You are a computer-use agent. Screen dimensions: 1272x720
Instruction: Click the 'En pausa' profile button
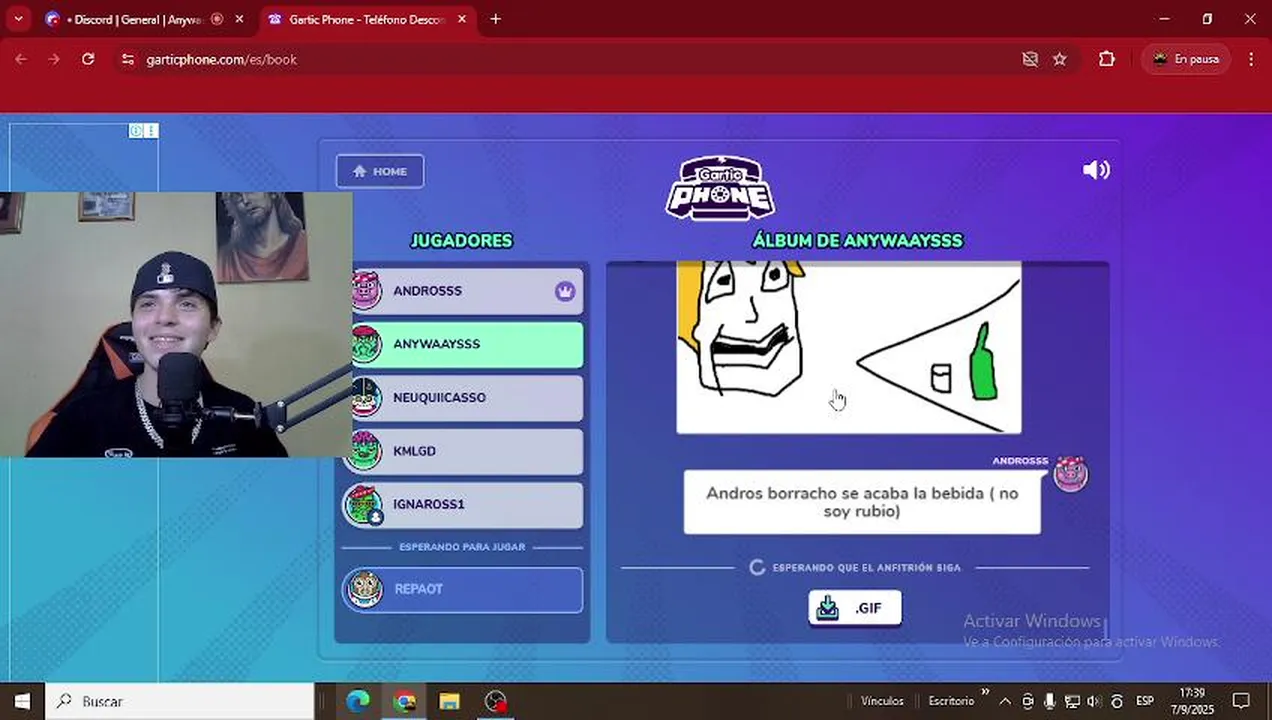(1185, 59)
